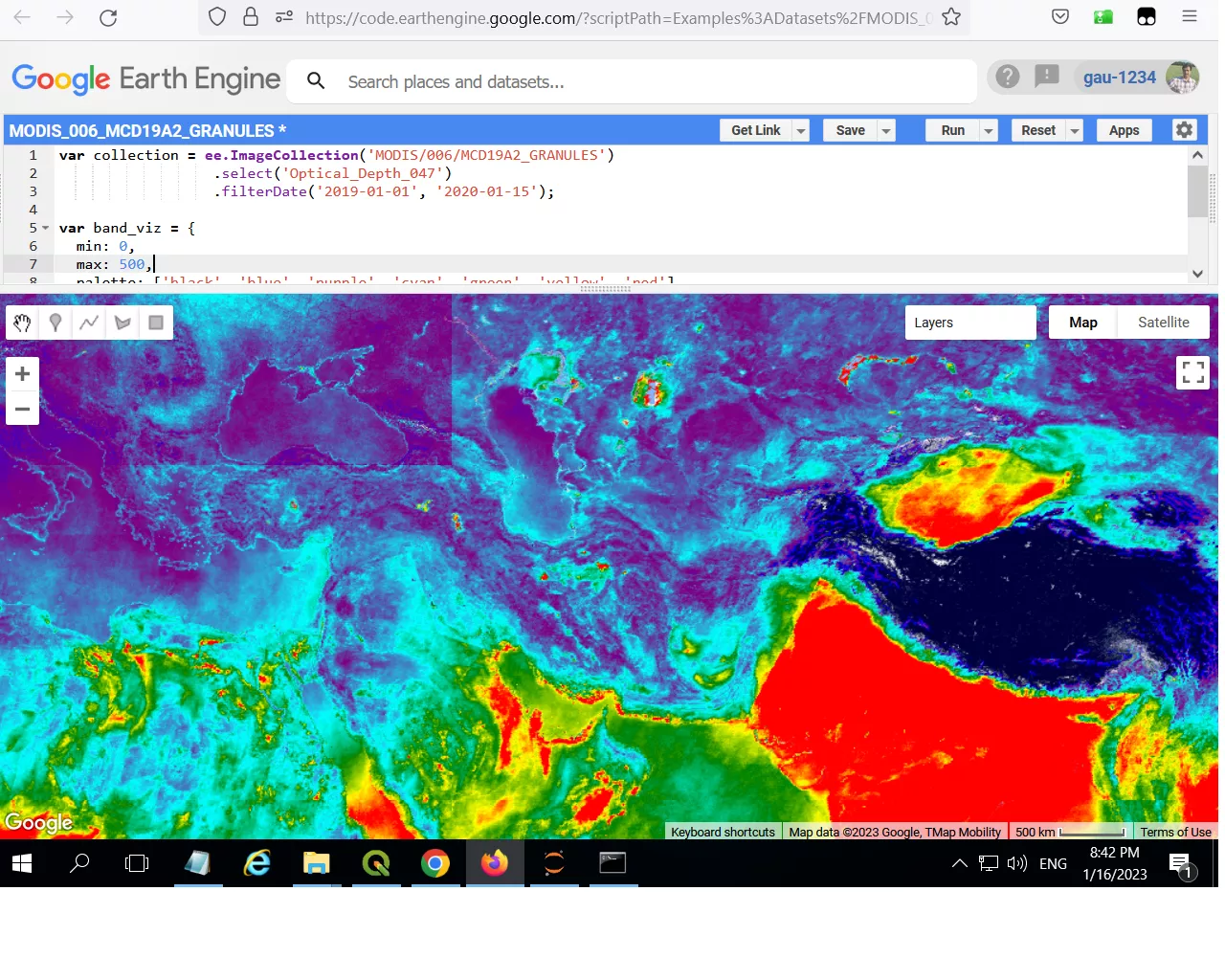Toggle 500 km map scale units
The image size is (1225, 980).
(x=1070, y=832)
